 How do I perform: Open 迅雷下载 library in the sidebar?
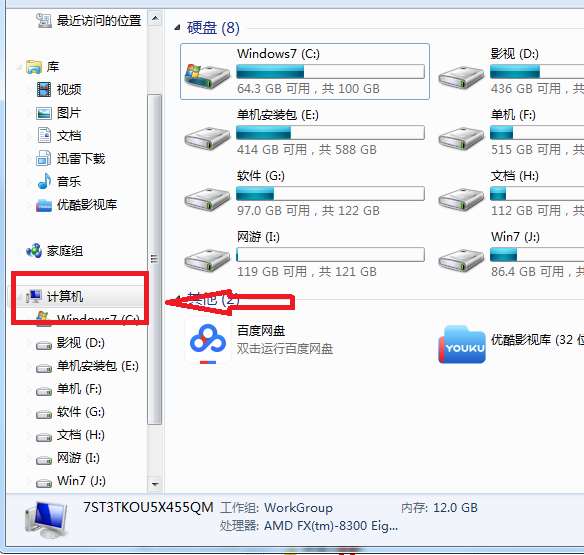pos(81,159)
